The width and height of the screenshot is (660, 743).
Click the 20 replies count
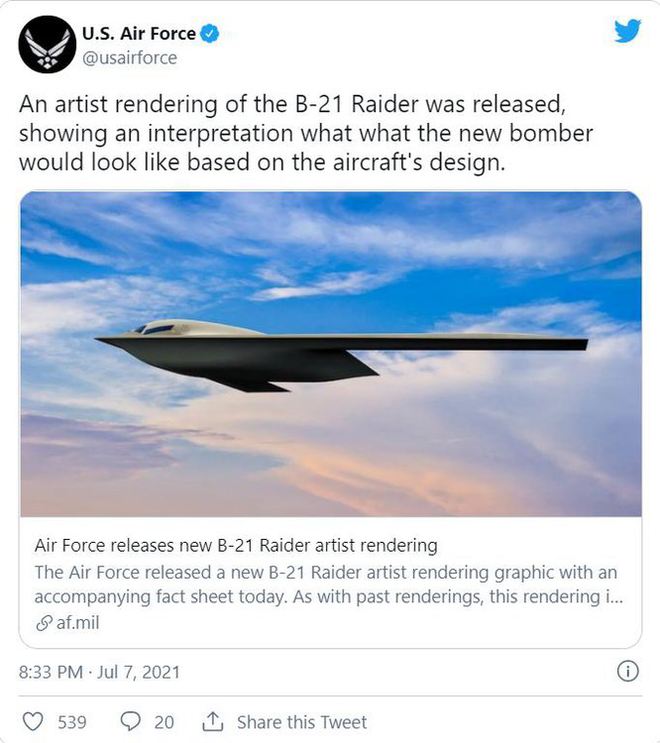(x=164, y=721)
